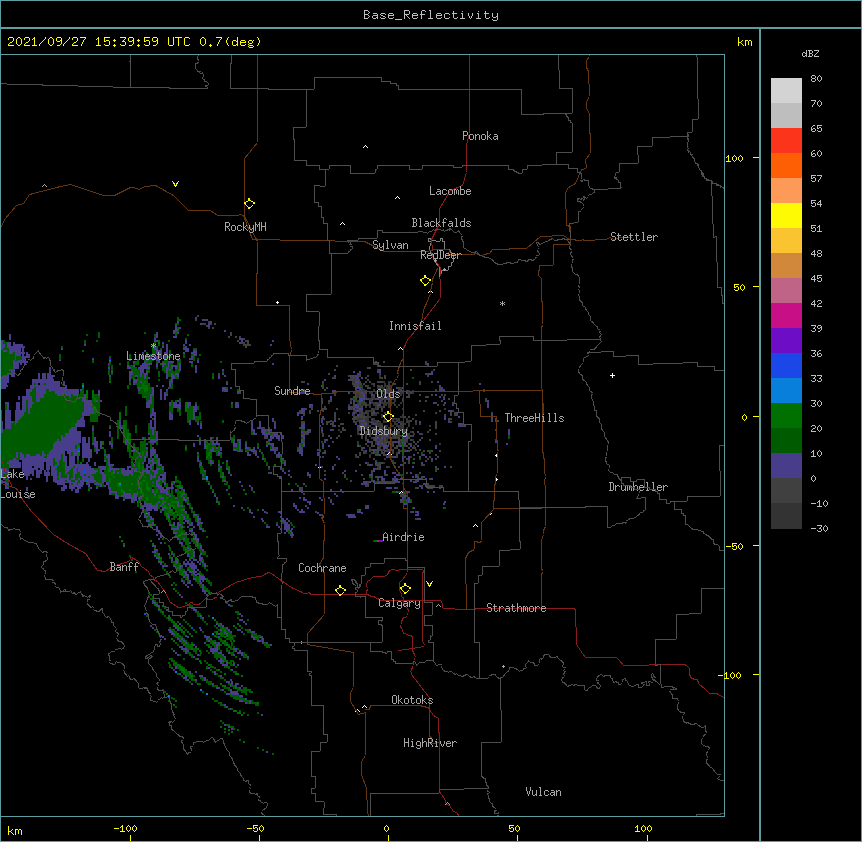862x842 pixels.
Task: Click the HighRiver city label
Action: 430,743
